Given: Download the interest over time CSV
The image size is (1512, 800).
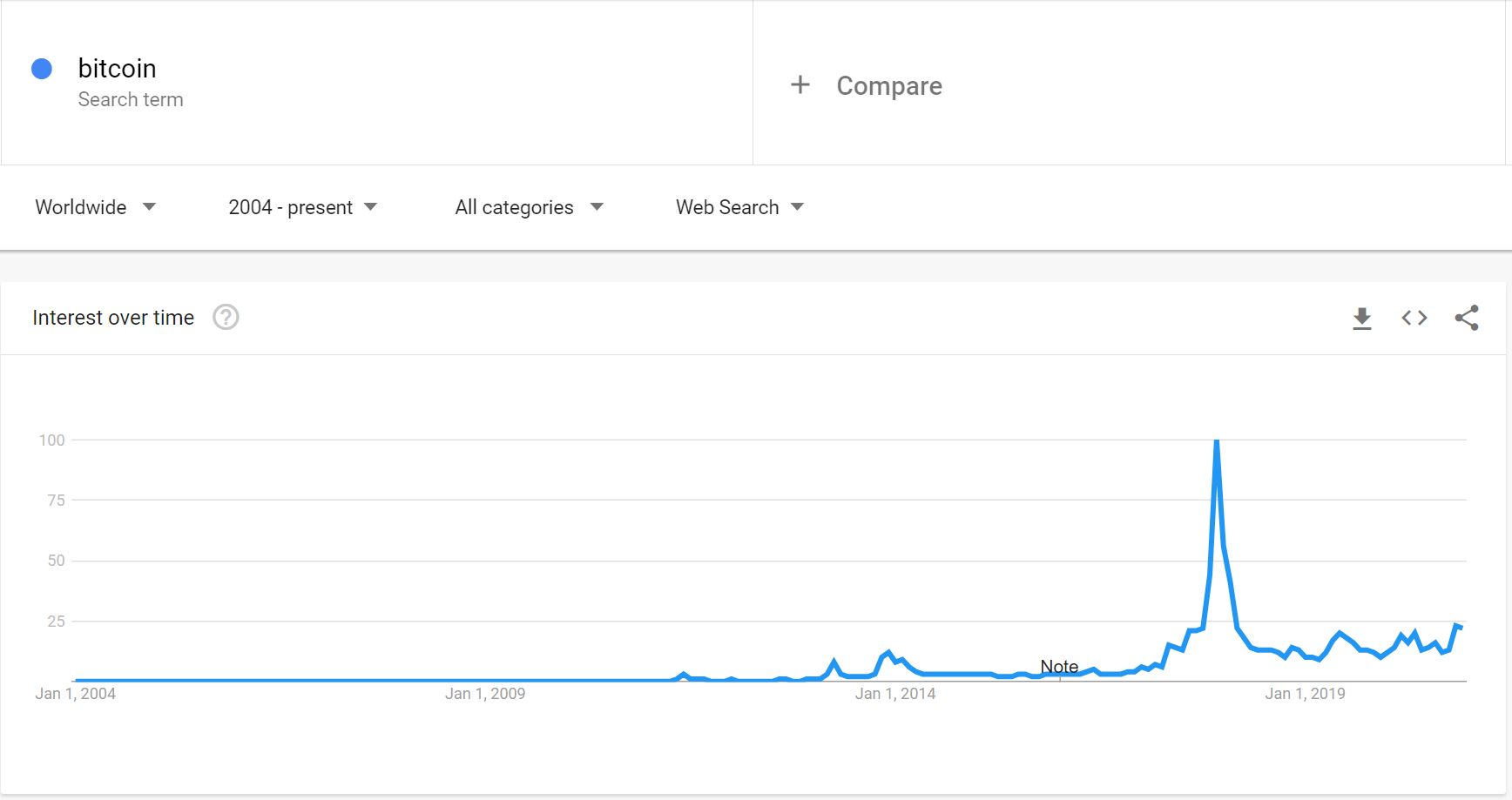Looking at the screenshot, I should (x=1362, y=319).
